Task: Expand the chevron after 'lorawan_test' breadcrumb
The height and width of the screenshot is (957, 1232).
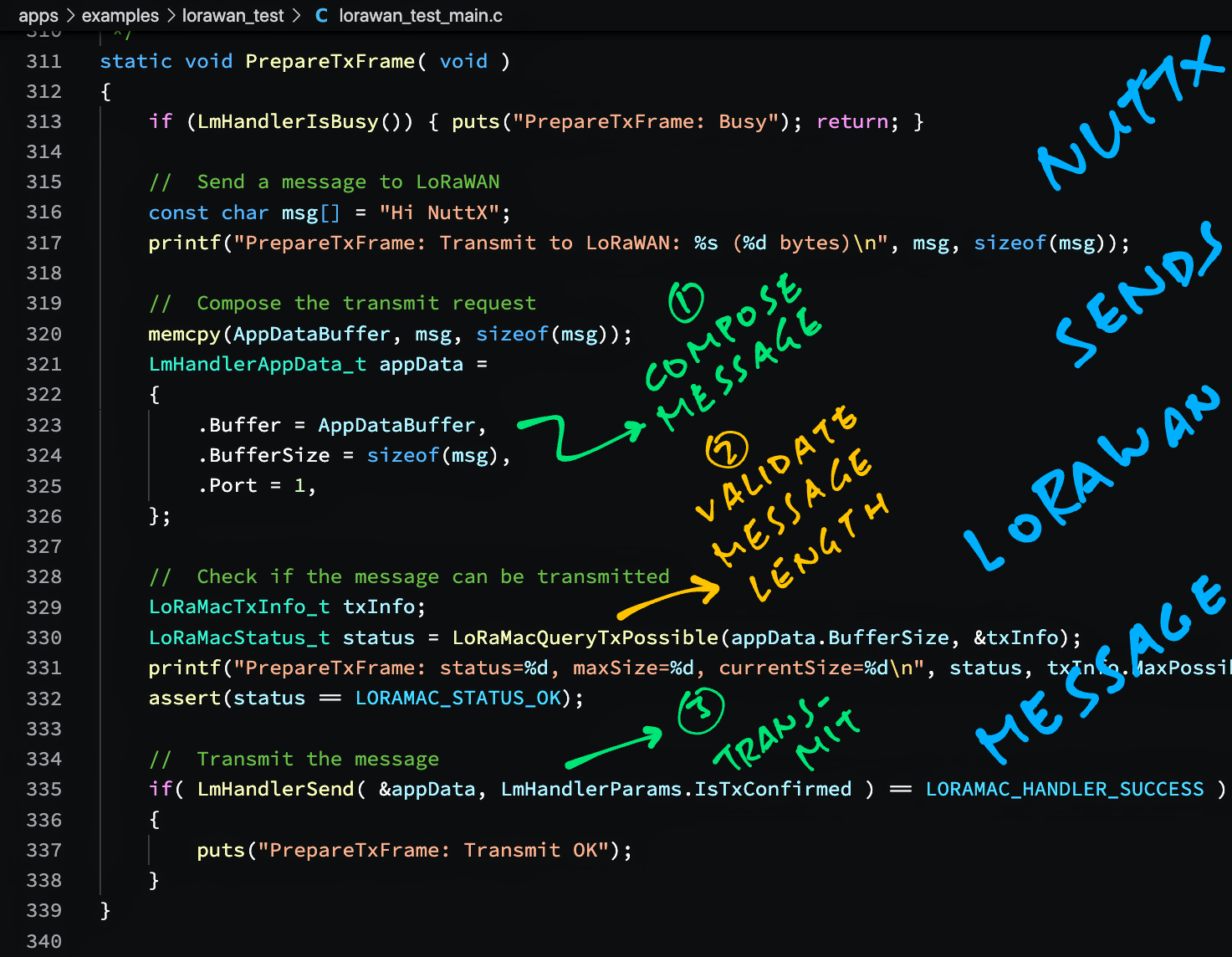Action: point(296,16)
